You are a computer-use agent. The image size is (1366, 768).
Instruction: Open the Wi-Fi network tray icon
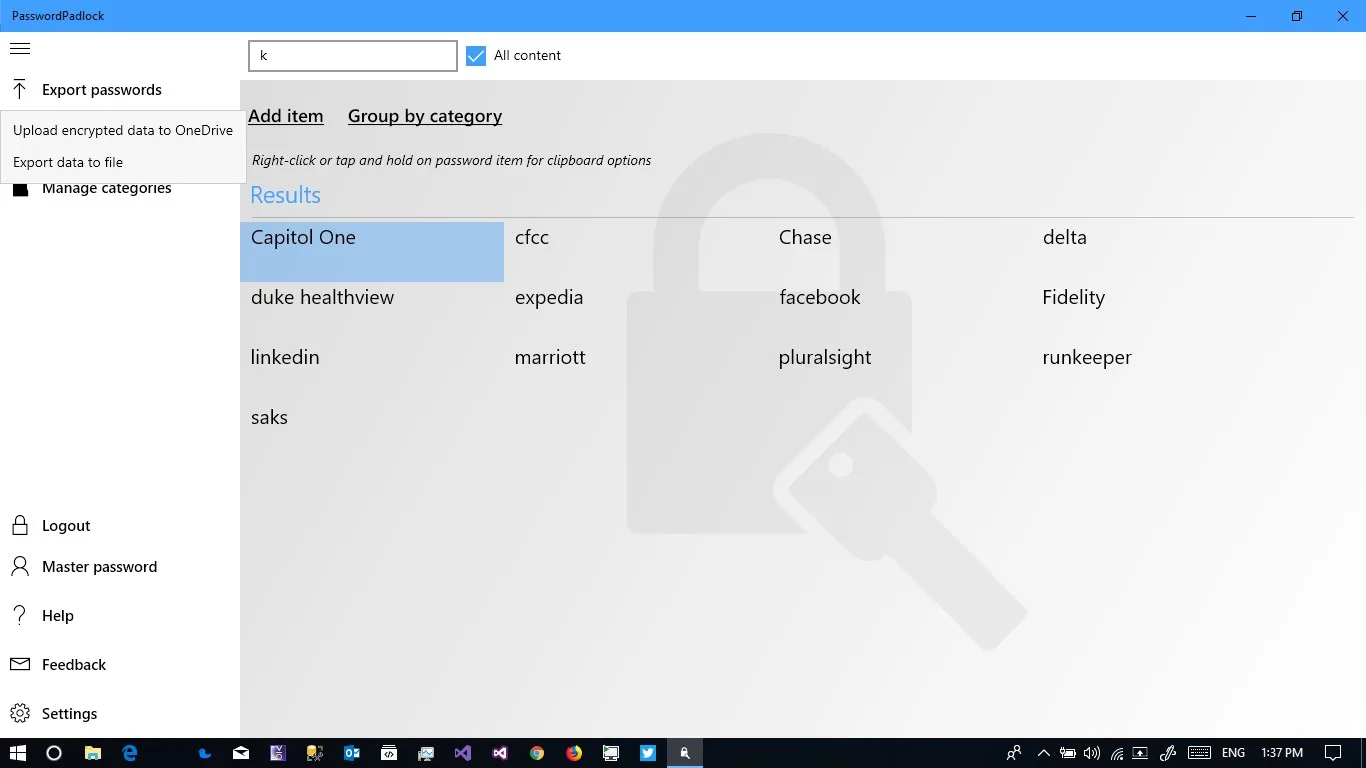pos(1116,753)
